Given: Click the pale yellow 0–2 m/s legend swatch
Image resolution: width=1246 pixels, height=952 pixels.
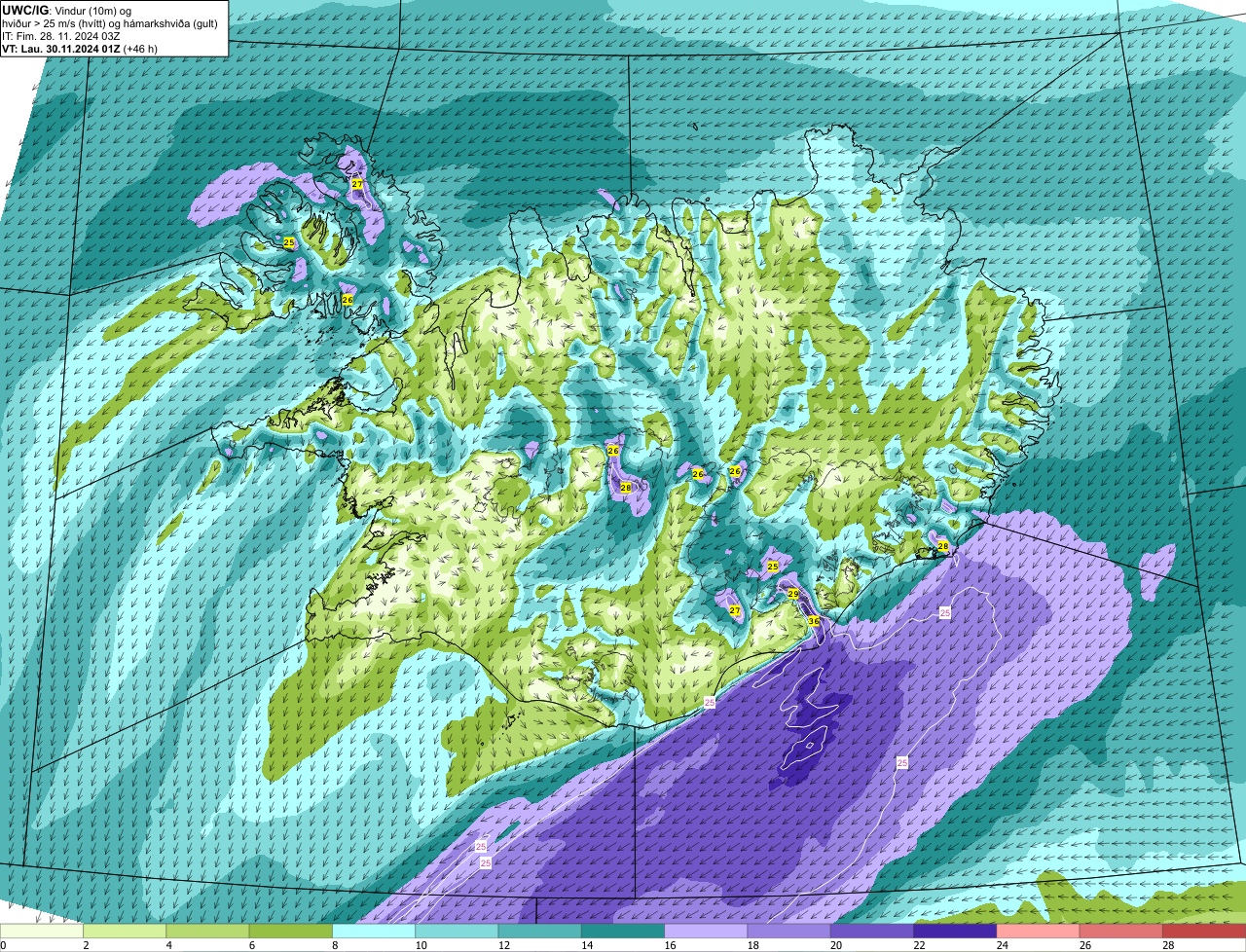Looking at the screenshot, I should pyautogui.click(x=42, y=931).
